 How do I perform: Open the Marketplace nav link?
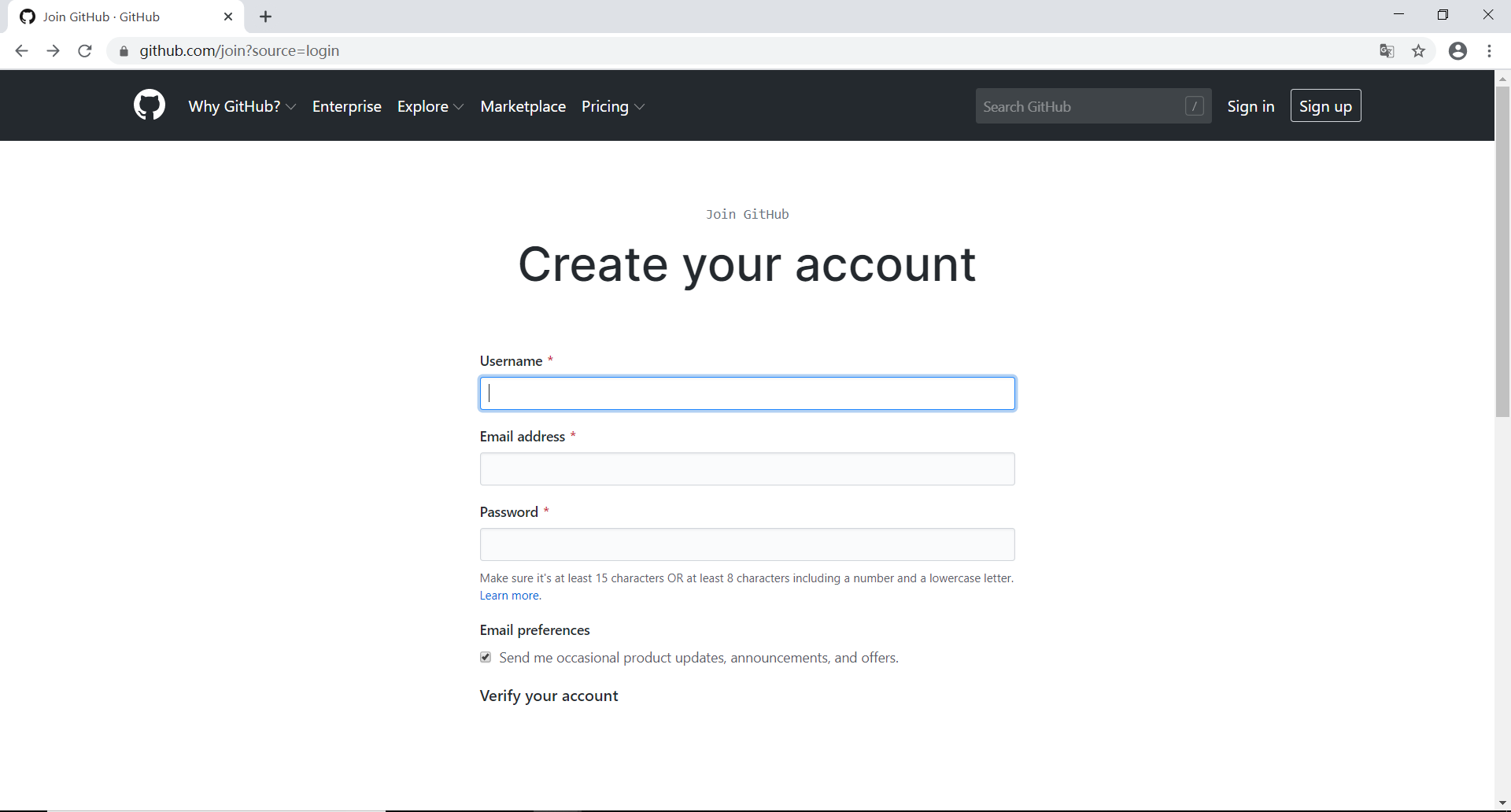click(523, 106)
